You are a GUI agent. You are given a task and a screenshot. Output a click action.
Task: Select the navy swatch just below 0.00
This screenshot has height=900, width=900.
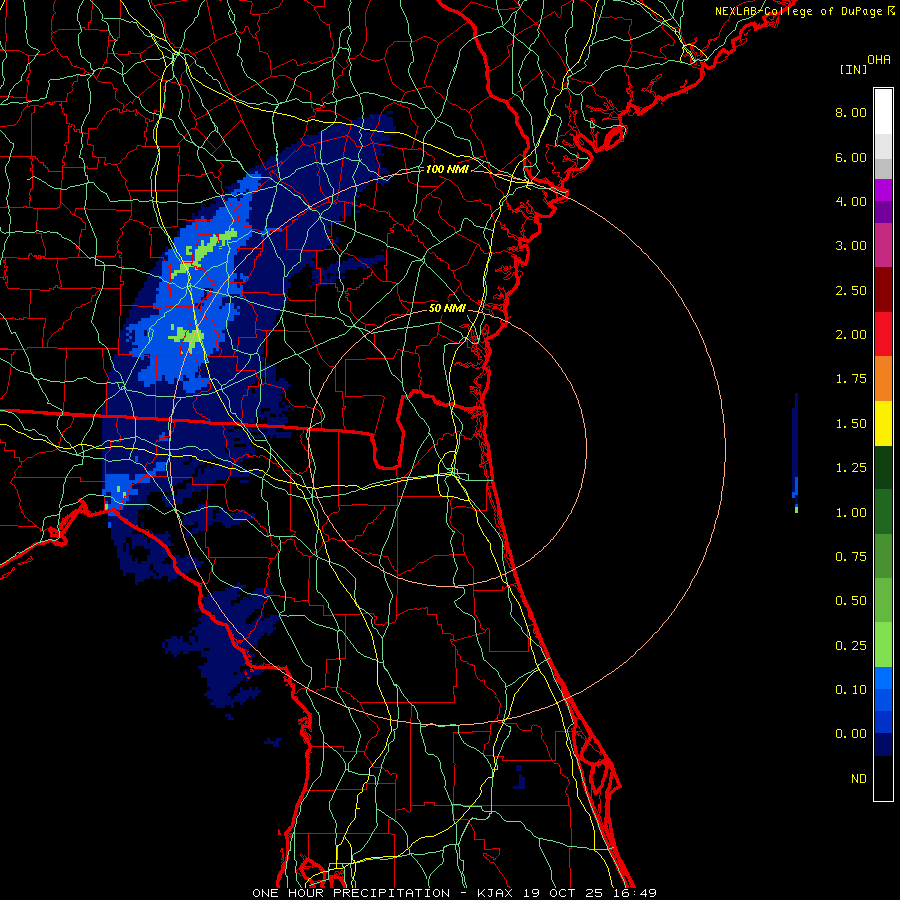(883, 745)
